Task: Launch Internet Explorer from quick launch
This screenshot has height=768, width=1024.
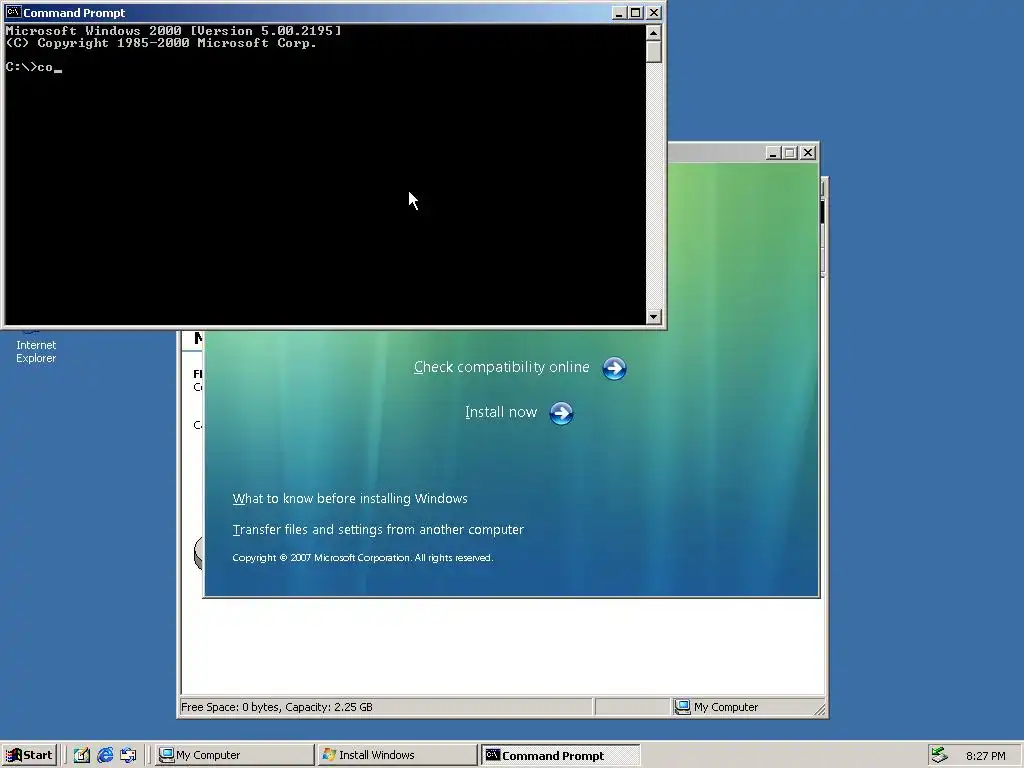Action: tap(105, 755)
